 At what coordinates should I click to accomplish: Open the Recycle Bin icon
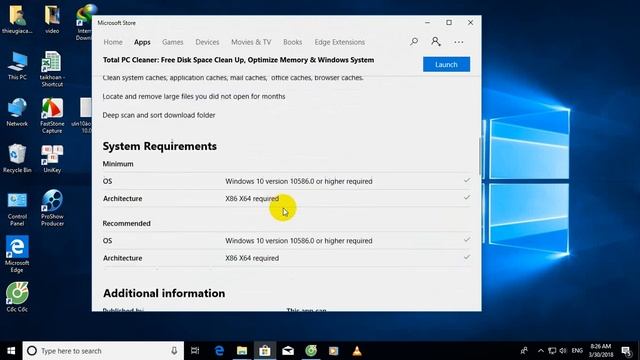[17, 159]
